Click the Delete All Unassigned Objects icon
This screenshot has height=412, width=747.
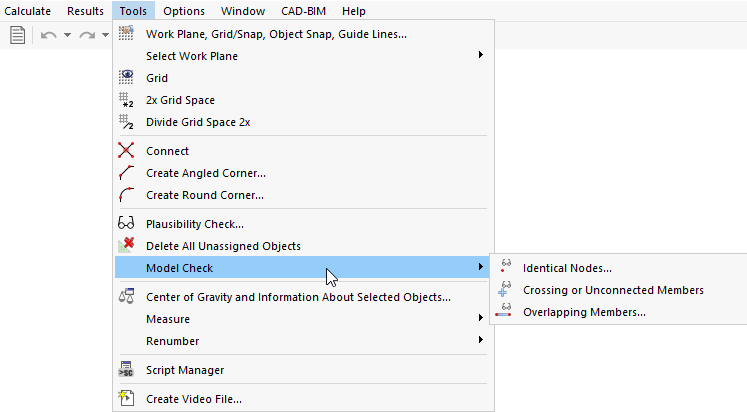[126, 246]
